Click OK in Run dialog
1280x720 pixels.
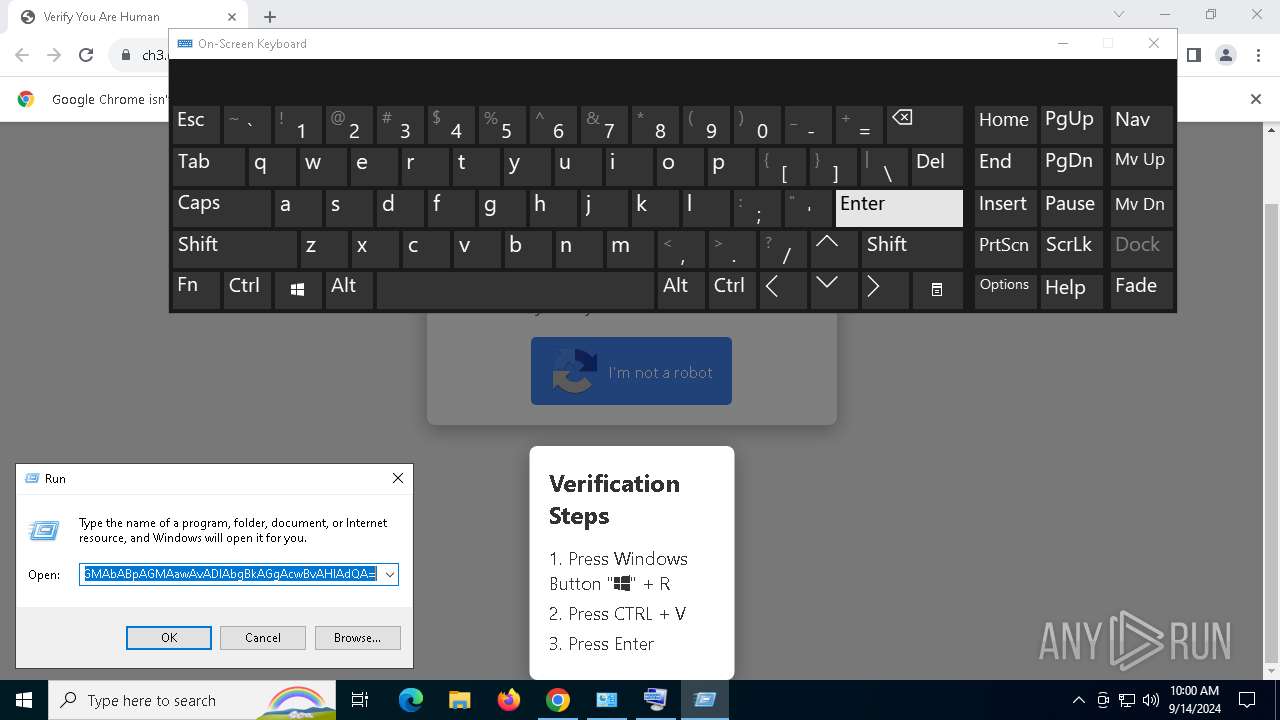(x=169, y=638)
